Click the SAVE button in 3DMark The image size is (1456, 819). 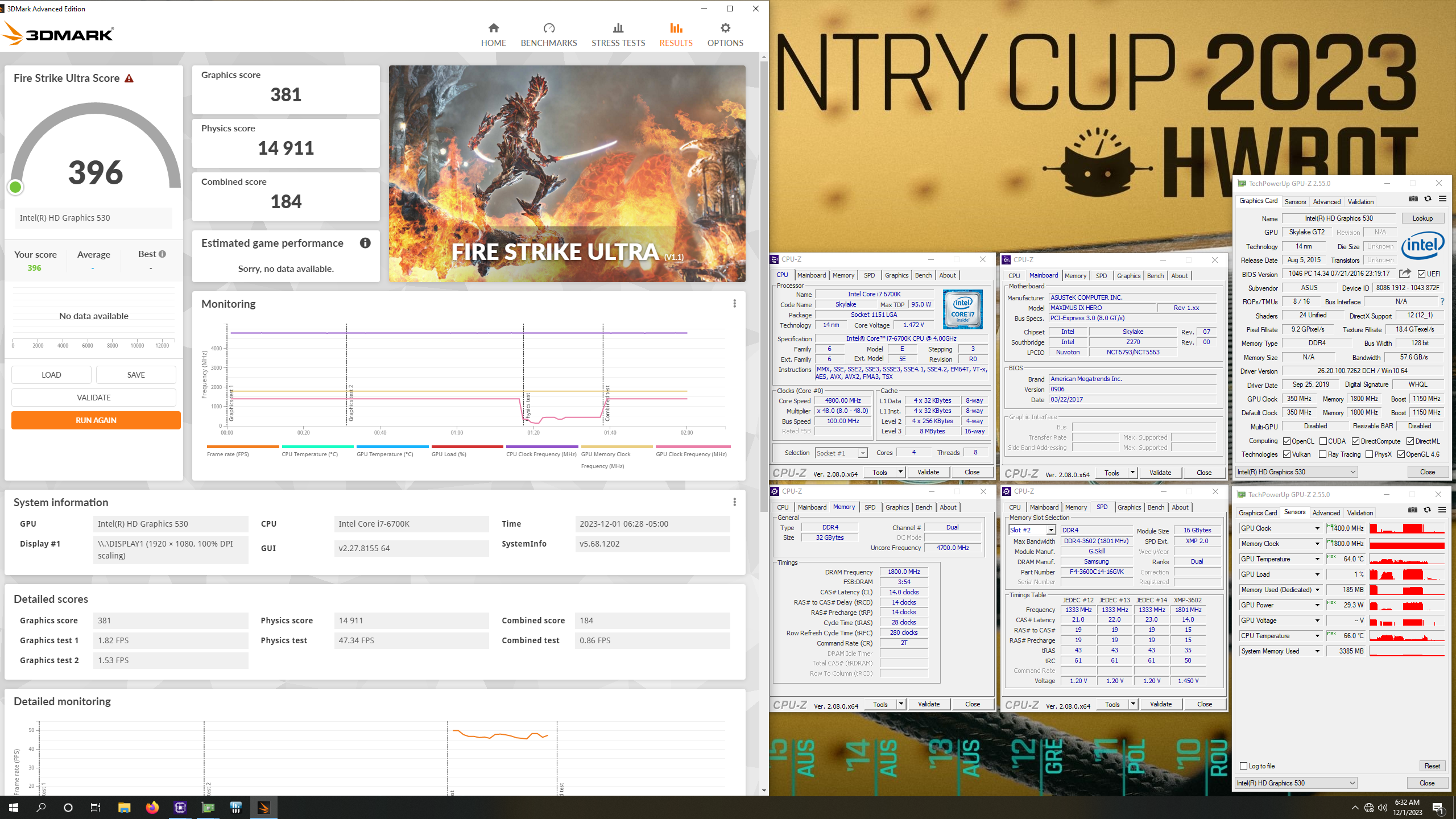click(136, 375)
